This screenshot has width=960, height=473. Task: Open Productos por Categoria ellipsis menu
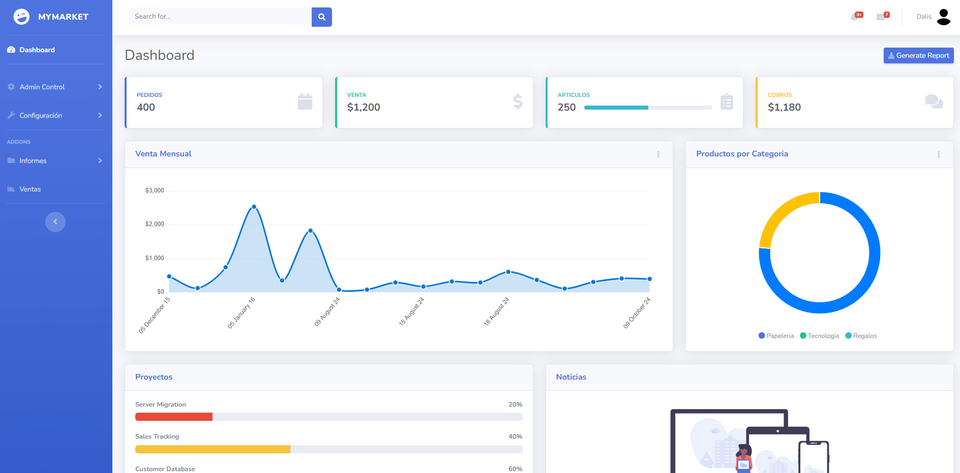[x=939, y=154]
